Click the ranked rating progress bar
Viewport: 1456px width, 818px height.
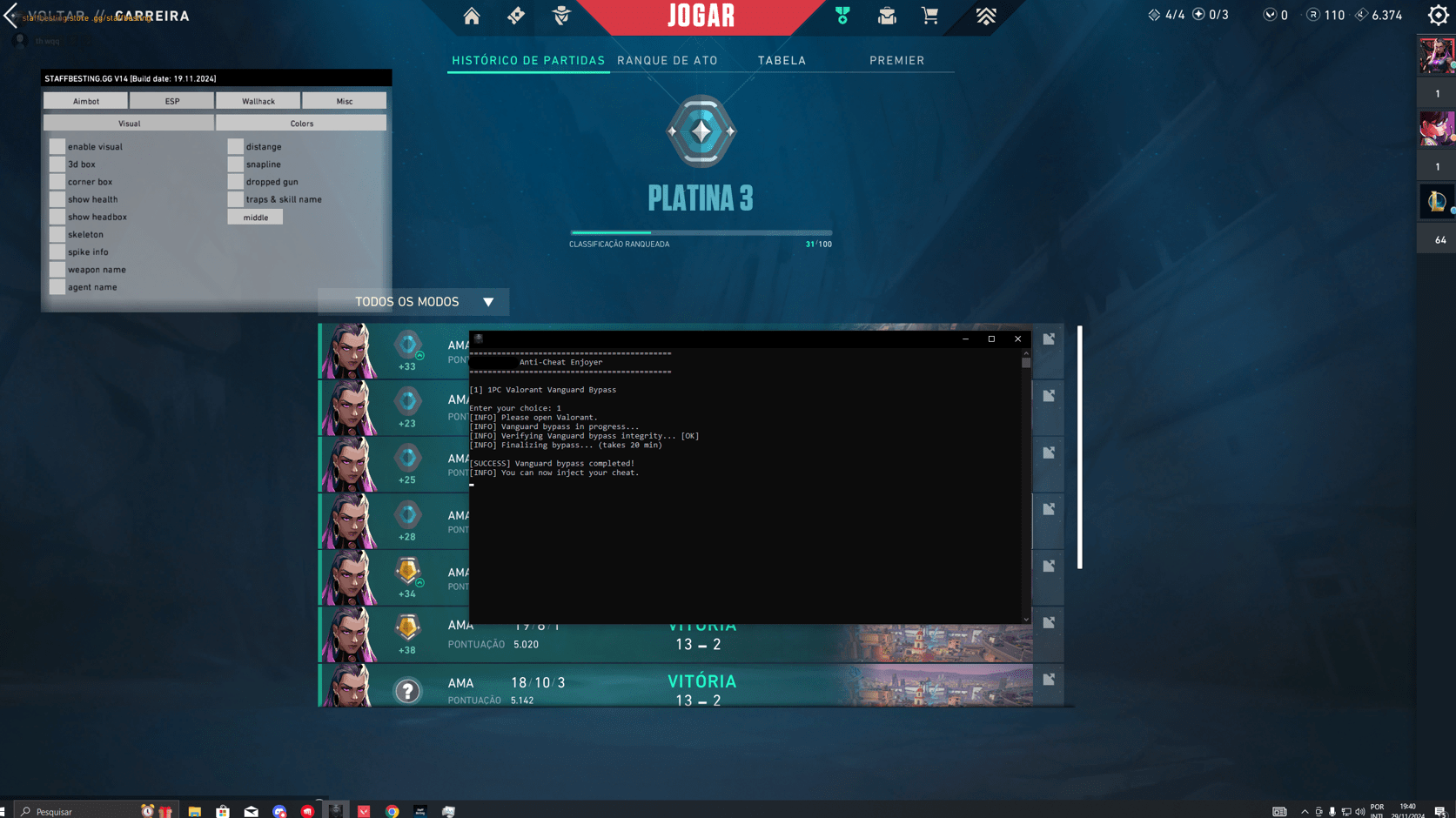point(701,232)
